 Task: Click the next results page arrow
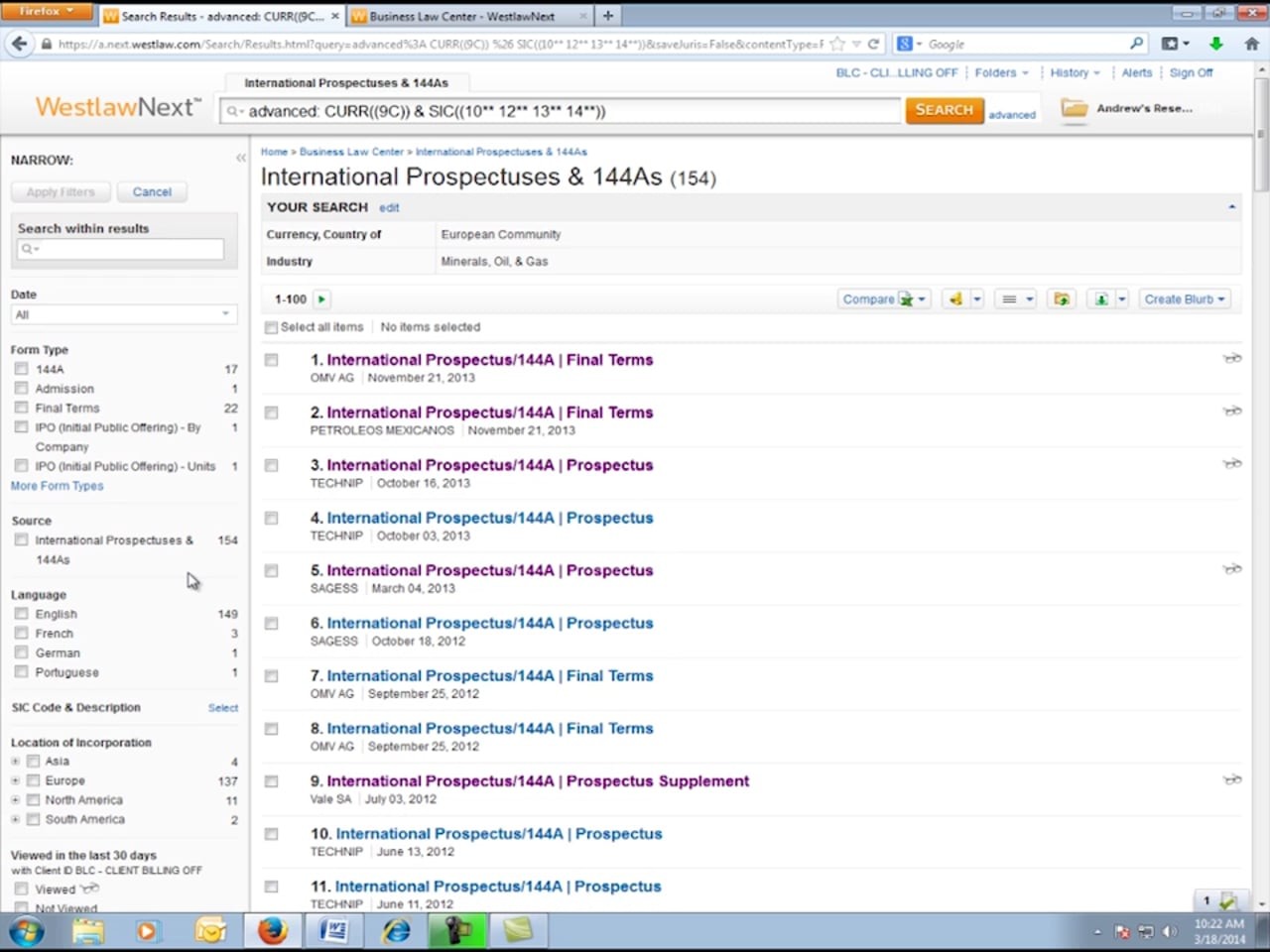pyautogui.click(x=321, y=299)
